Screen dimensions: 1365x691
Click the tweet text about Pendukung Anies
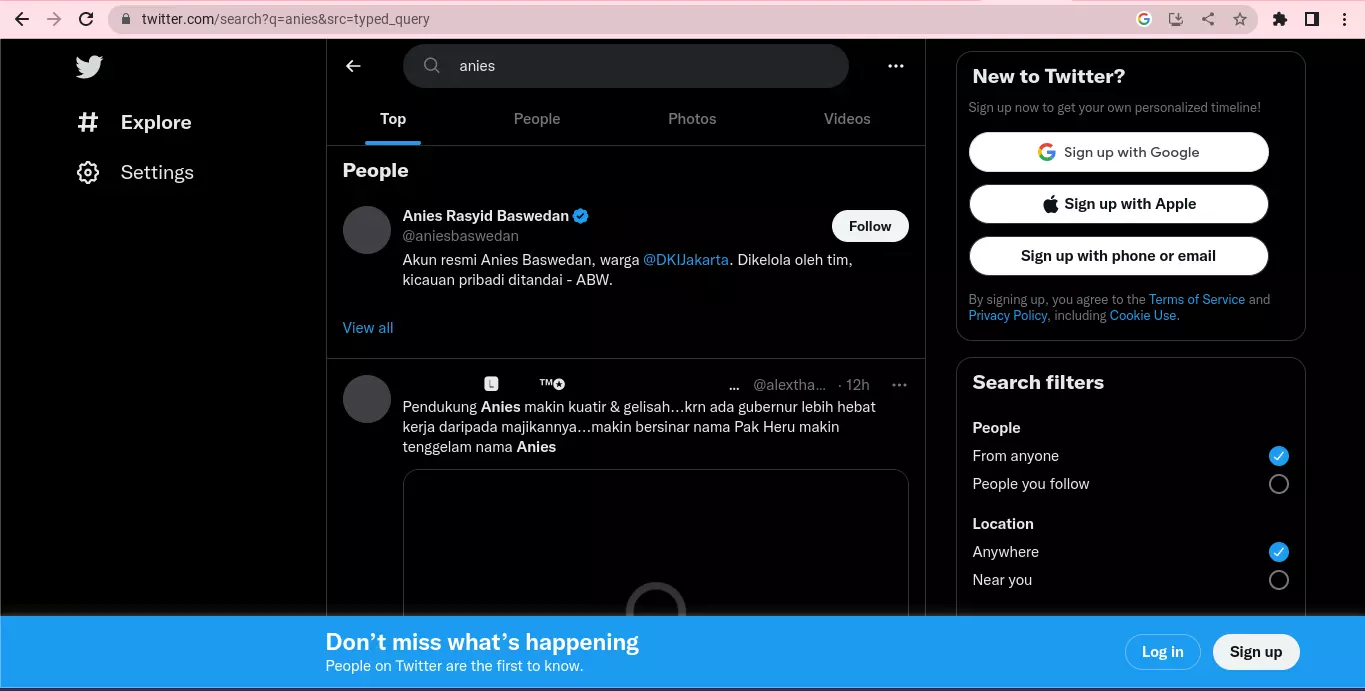pos(640,427)
